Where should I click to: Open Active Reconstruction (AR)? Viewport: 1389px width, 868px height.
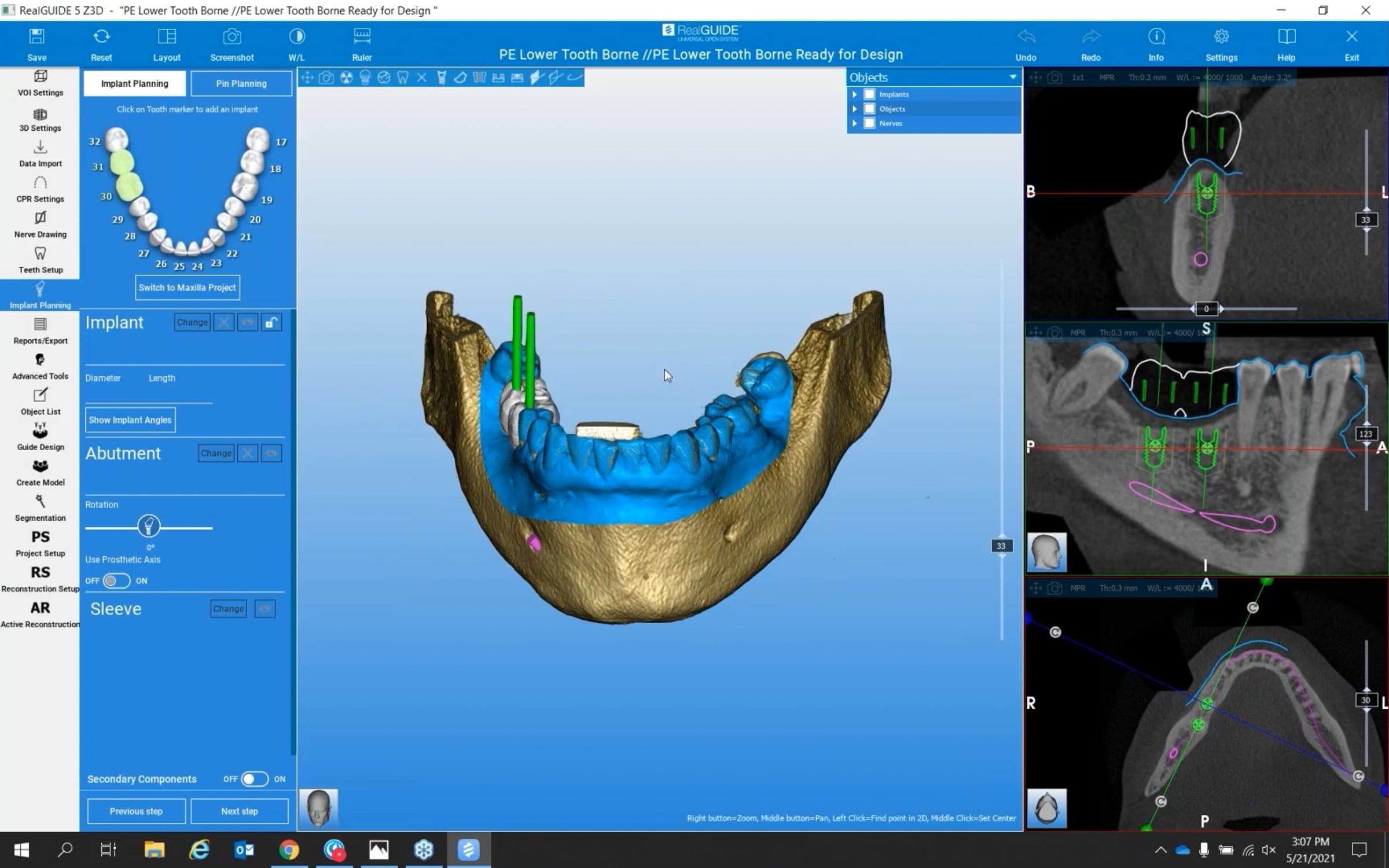[x=40, y=614]
